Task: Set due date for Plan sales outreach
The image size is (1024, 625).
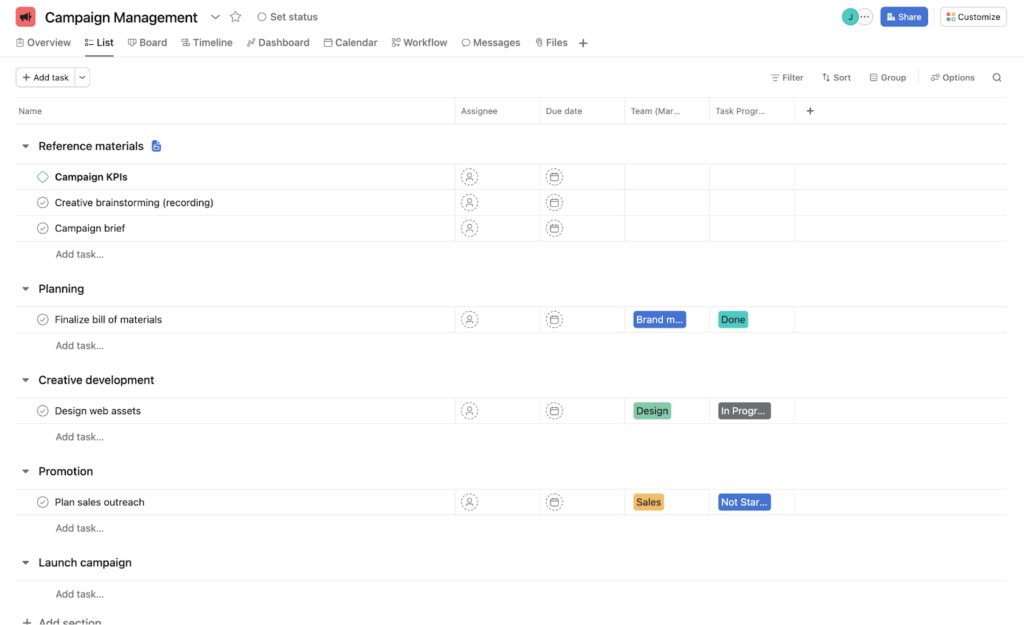Action: click(554, 502)
